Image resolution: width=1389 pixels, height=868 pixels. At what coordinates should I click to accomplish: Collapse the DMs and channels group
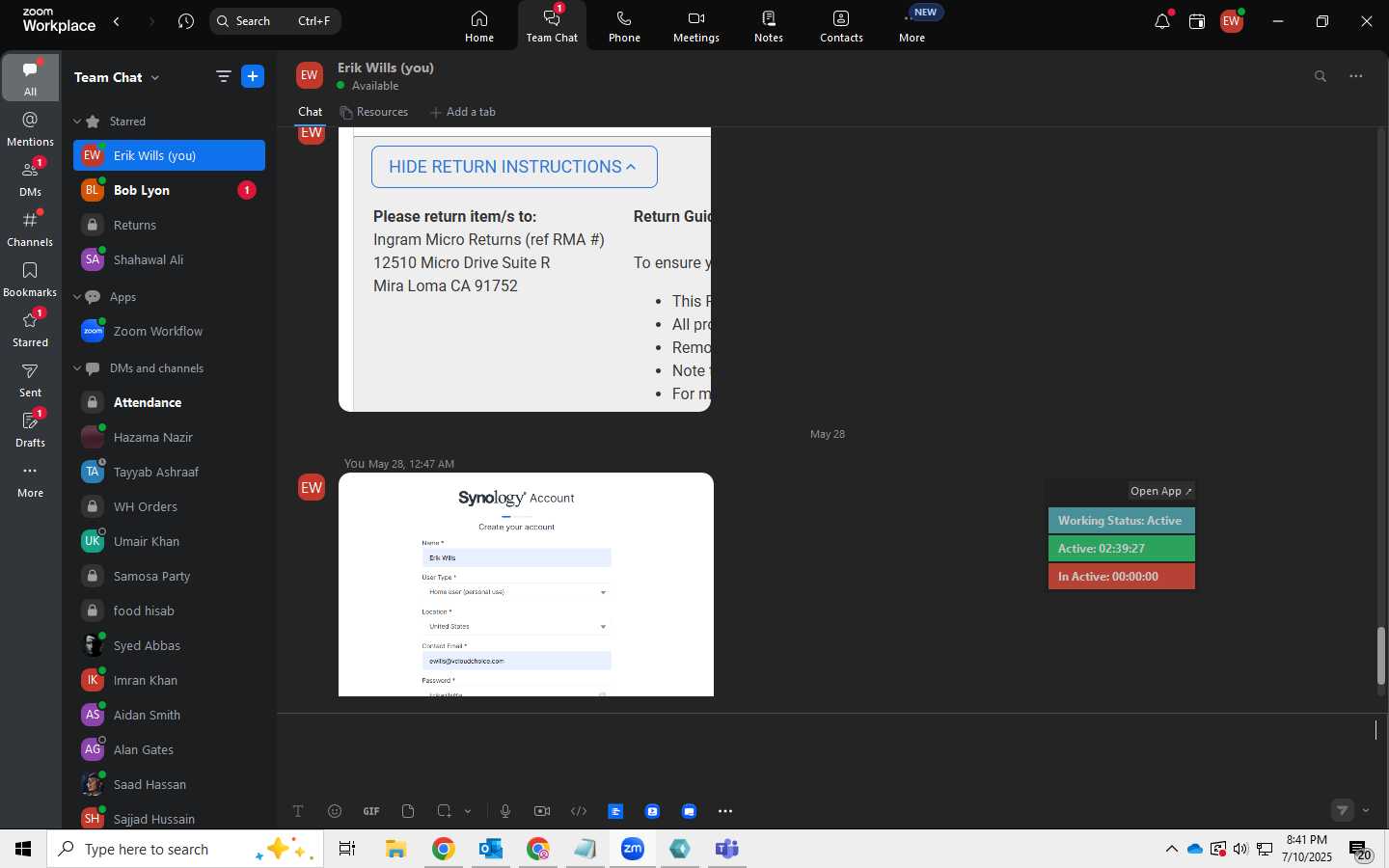(x=77, y=368)
